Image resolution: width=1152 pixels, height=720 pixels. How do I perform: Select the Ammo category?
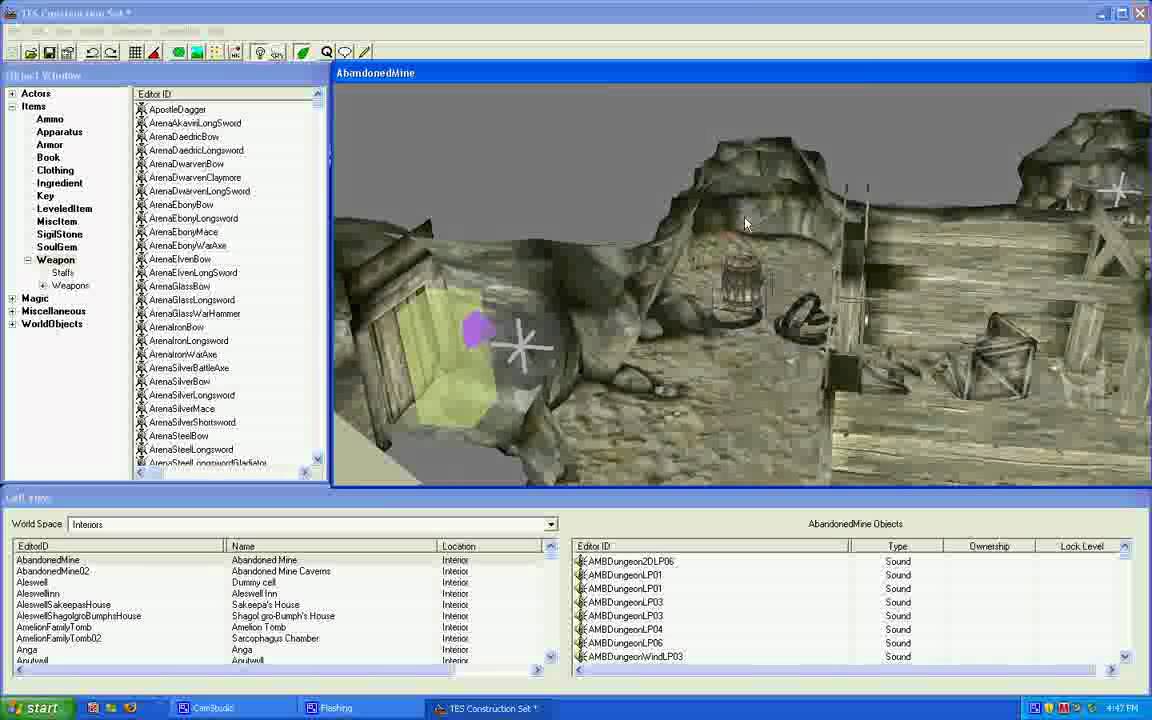(50, 119)
